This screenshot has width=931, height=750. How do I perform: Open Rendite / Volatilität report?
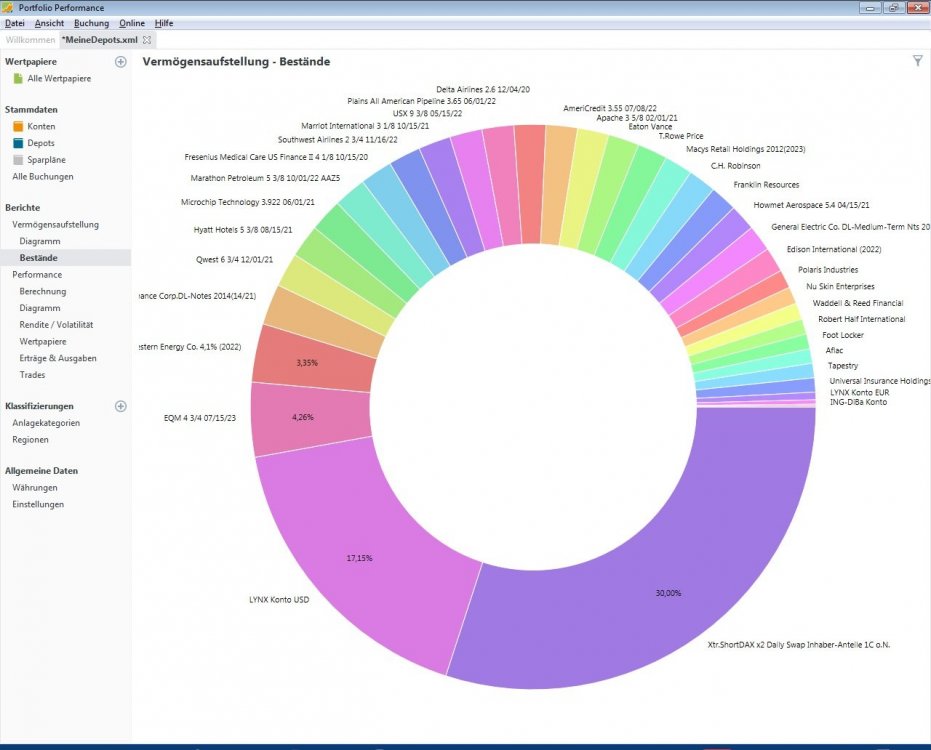click(x=56, y=325)
